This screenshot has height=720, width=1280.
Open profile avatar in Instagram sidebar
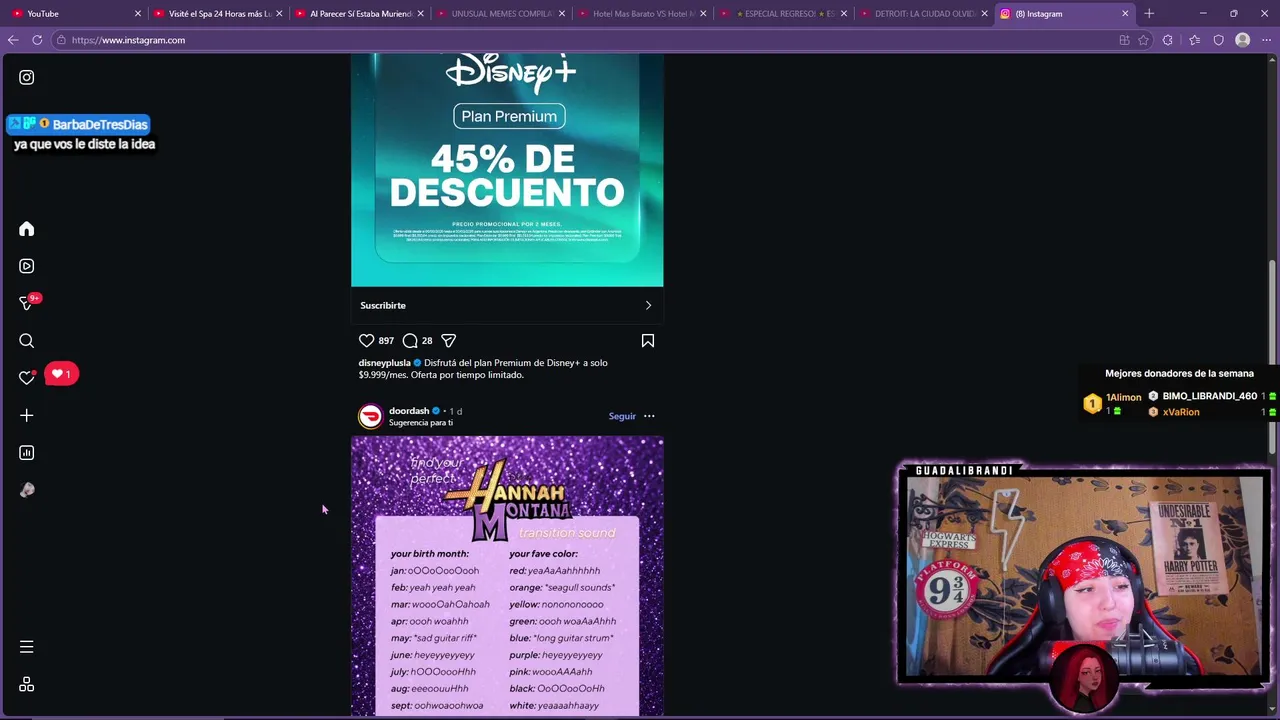click(x=27, y=490)
